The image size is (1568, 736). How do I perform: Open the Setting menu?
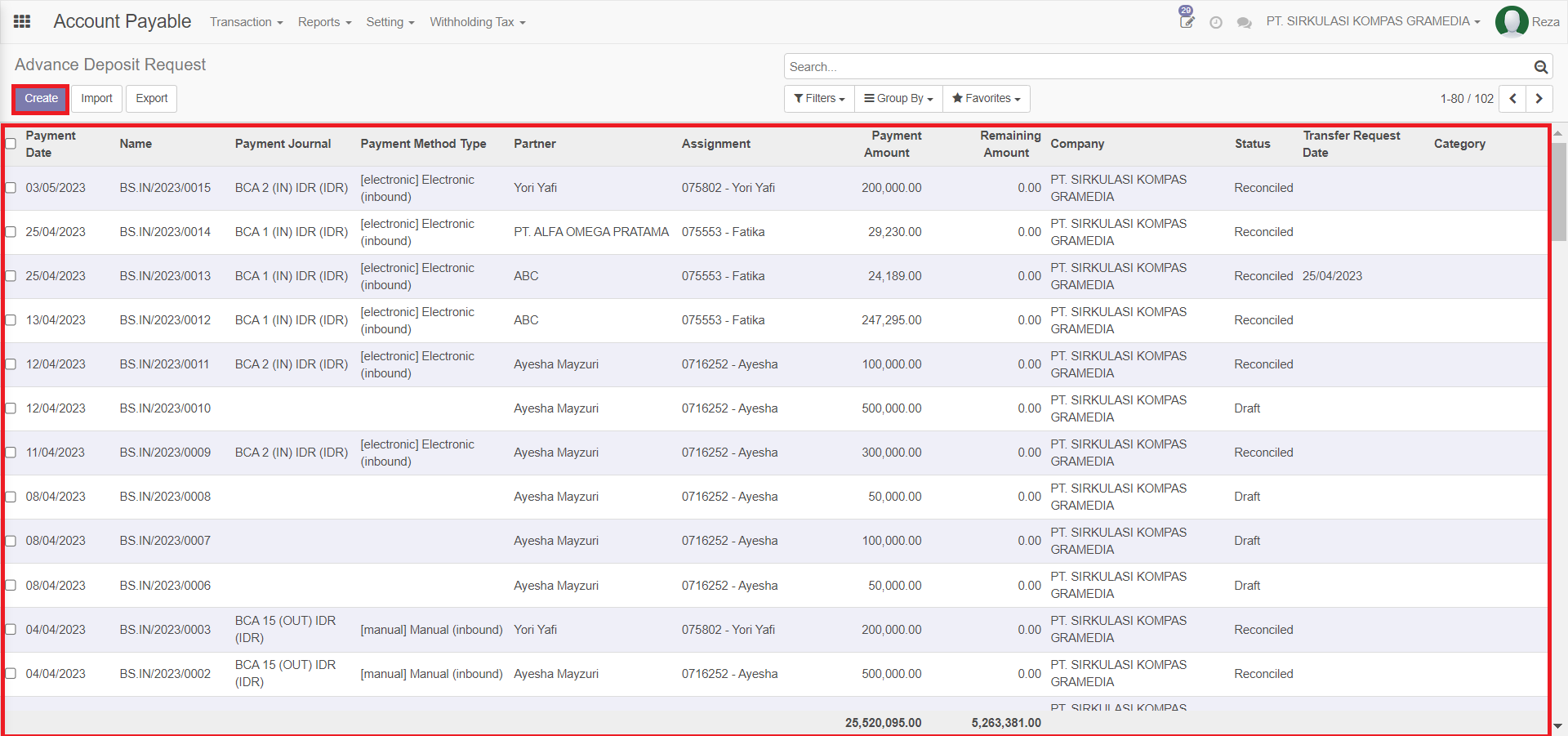pos(390,22)
